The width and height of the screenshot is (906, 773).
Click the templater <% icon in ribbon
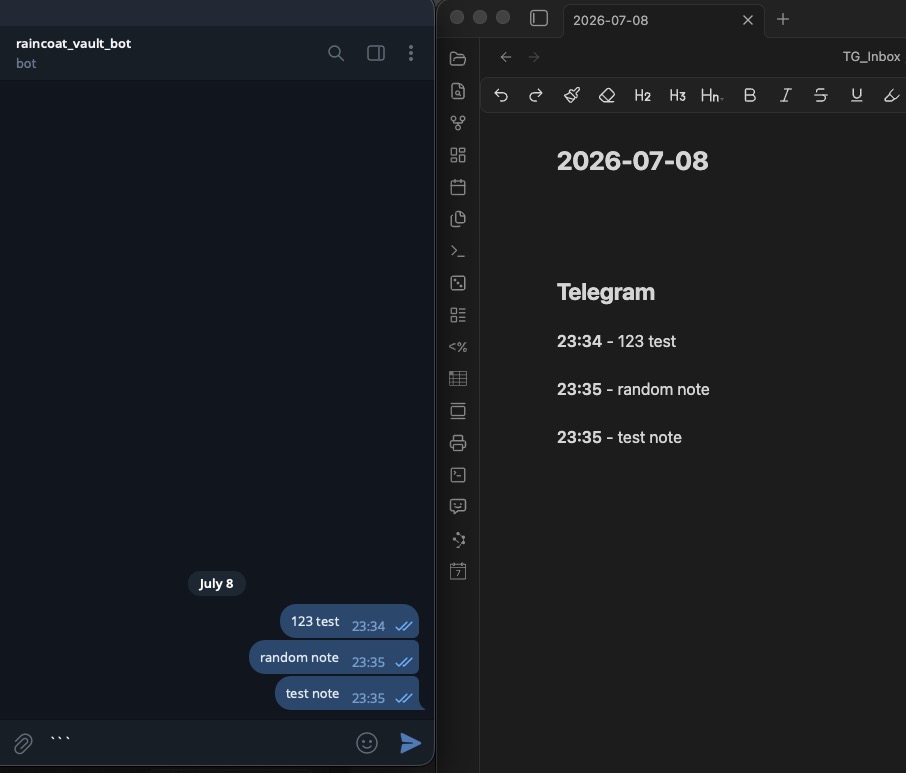tap(458, 347)
